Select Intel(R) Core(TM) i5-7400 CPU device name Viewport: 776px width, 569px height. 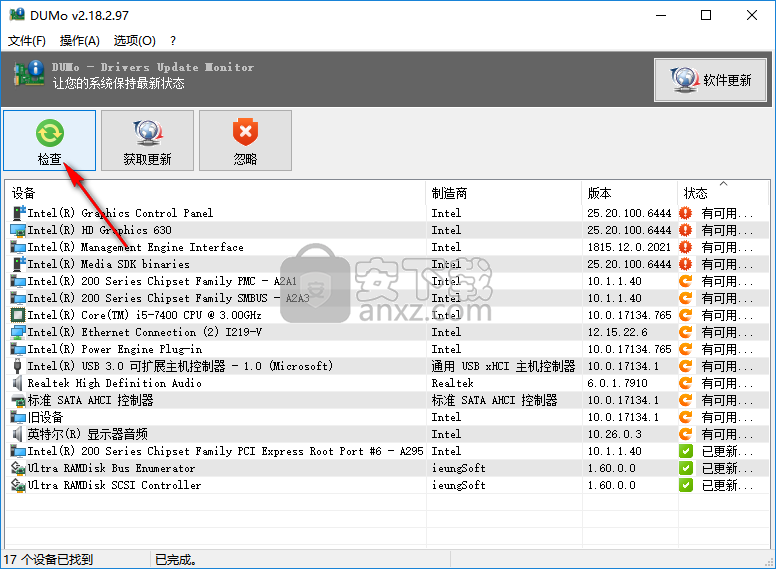145,315
